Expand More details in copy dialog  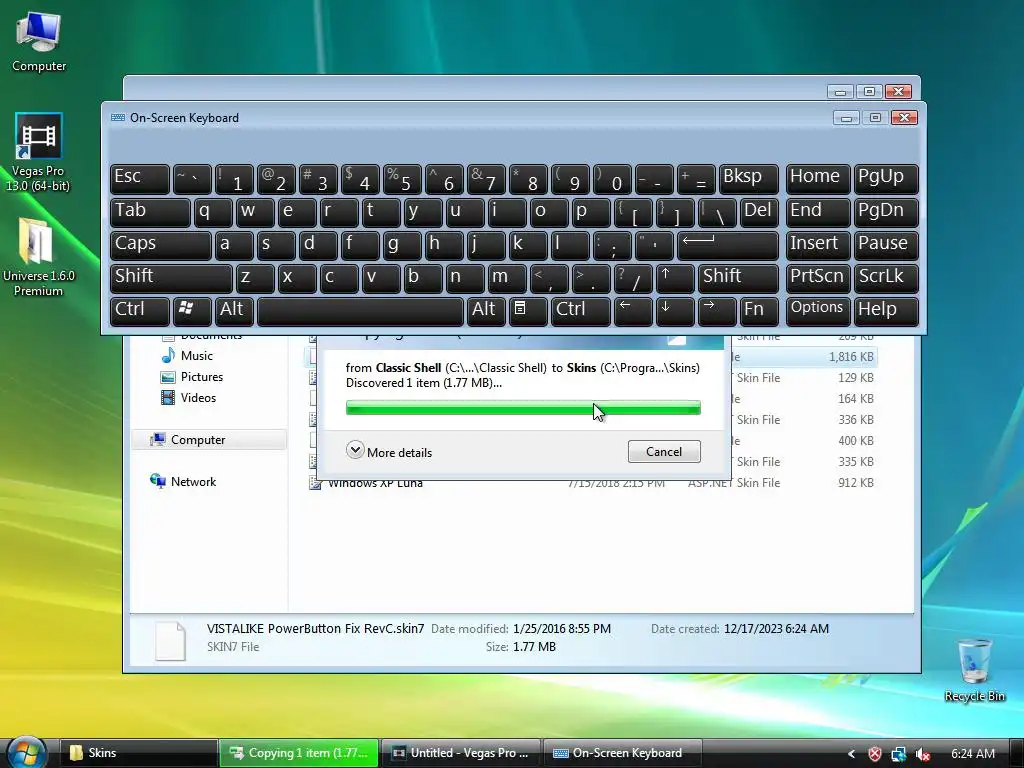coord(389,451)
